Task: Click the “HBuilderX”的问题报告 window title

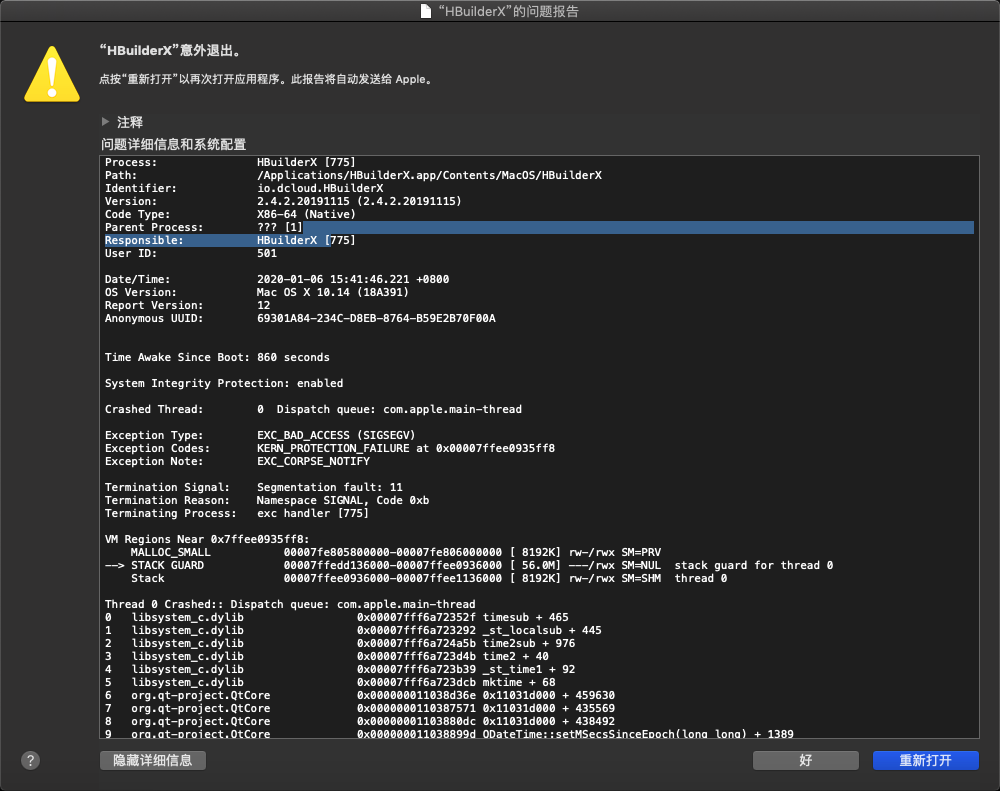Action: (508, 11)
